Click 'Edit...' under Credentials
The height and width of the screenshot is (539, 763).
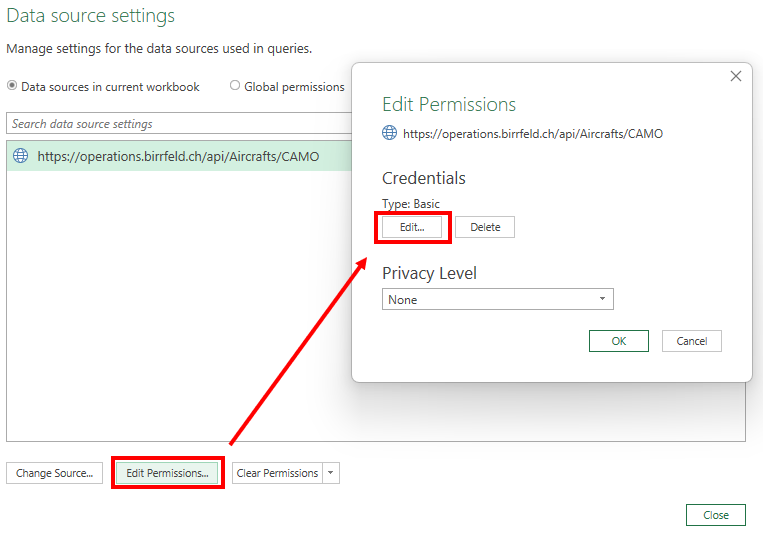tap(412, 227)
